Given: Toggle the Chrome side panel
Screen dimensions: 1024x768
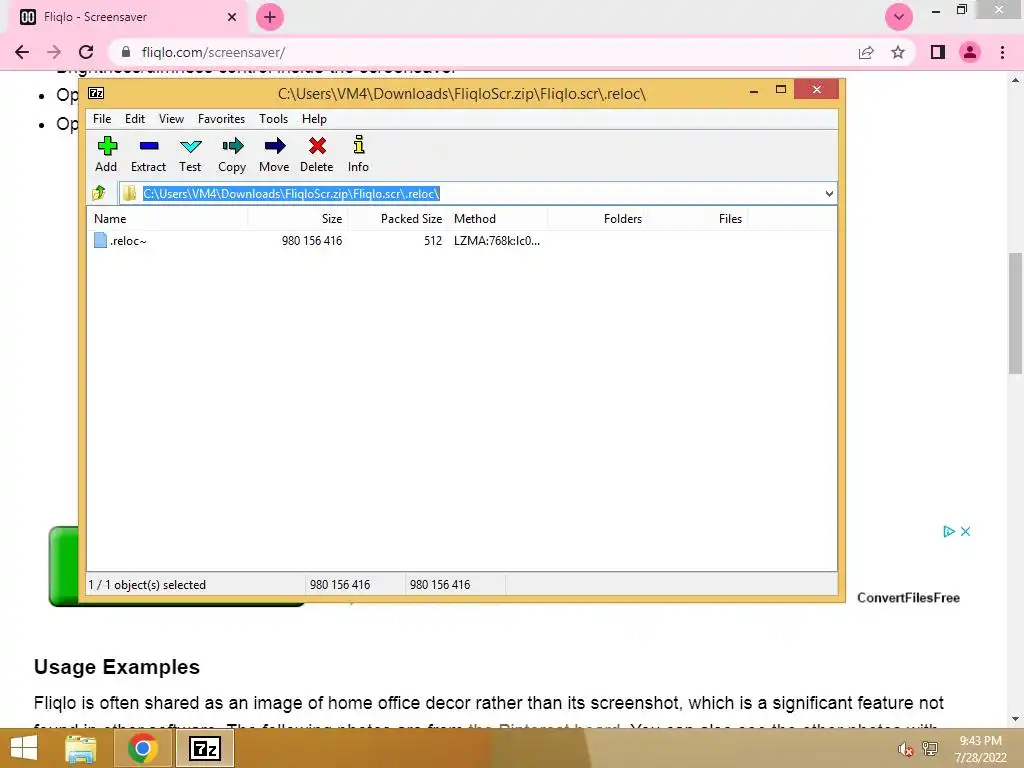Looking at the screenshot, I should pyautogui.click(x=938, y=52).
